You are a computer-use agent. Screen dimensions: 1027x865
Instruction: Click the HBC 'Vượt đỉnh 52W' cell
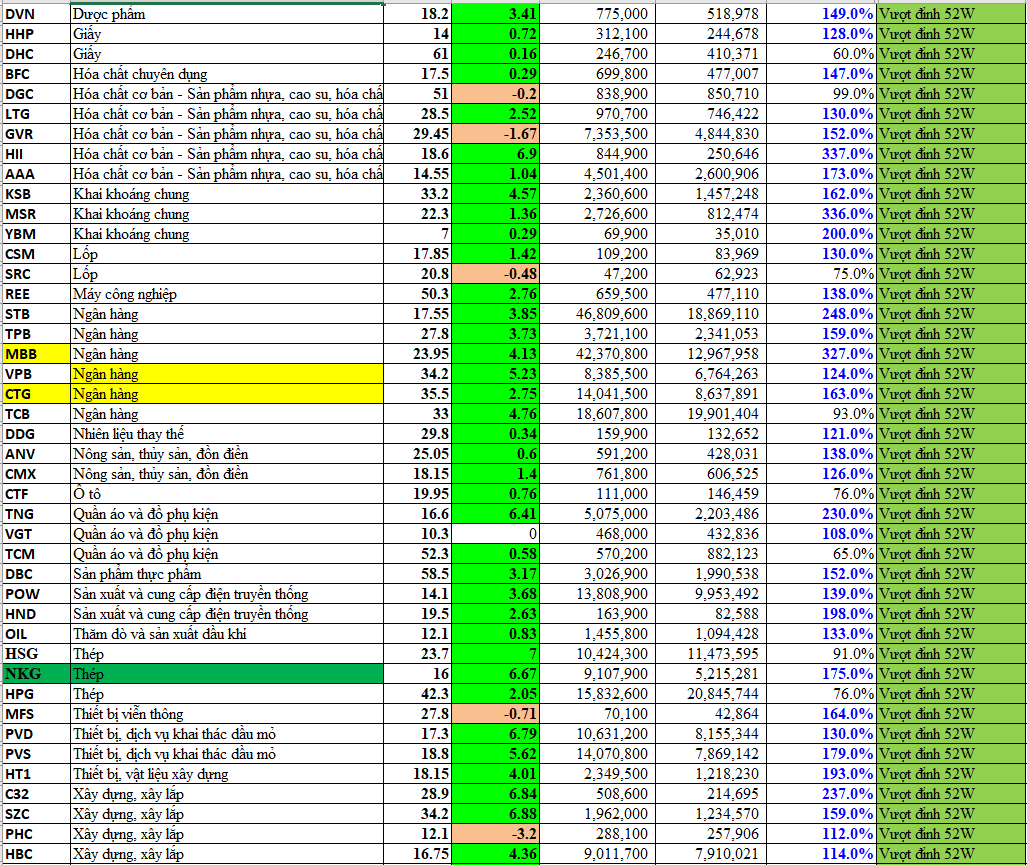950,854
